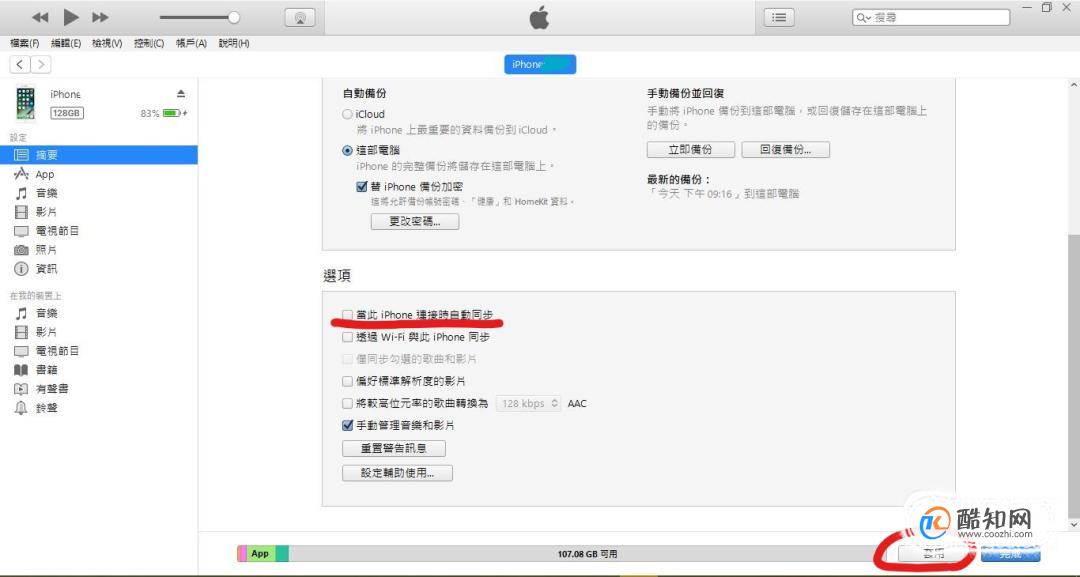Click the vertical scrollbar up arrow
The height and width of the screenshot is (577, 1080).
pos(1073,85)
